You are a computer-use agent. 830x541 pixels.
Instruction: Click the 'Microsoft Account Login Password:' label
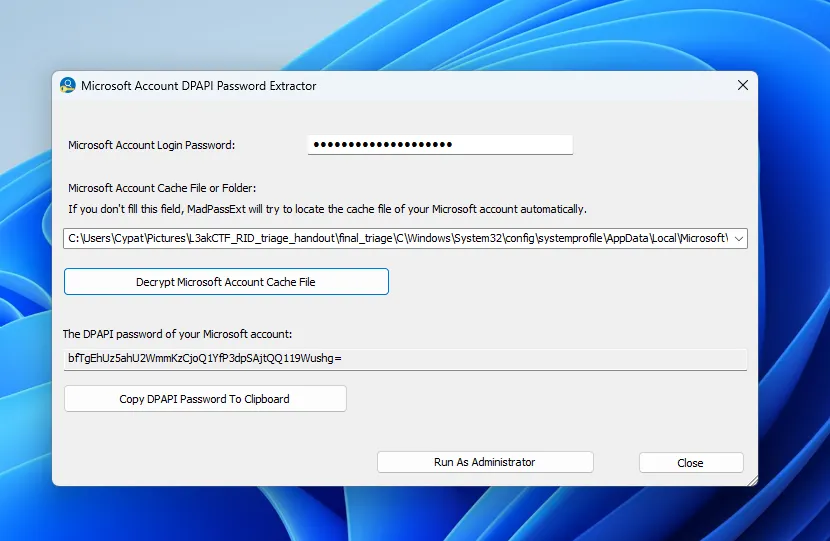[151, 145]
